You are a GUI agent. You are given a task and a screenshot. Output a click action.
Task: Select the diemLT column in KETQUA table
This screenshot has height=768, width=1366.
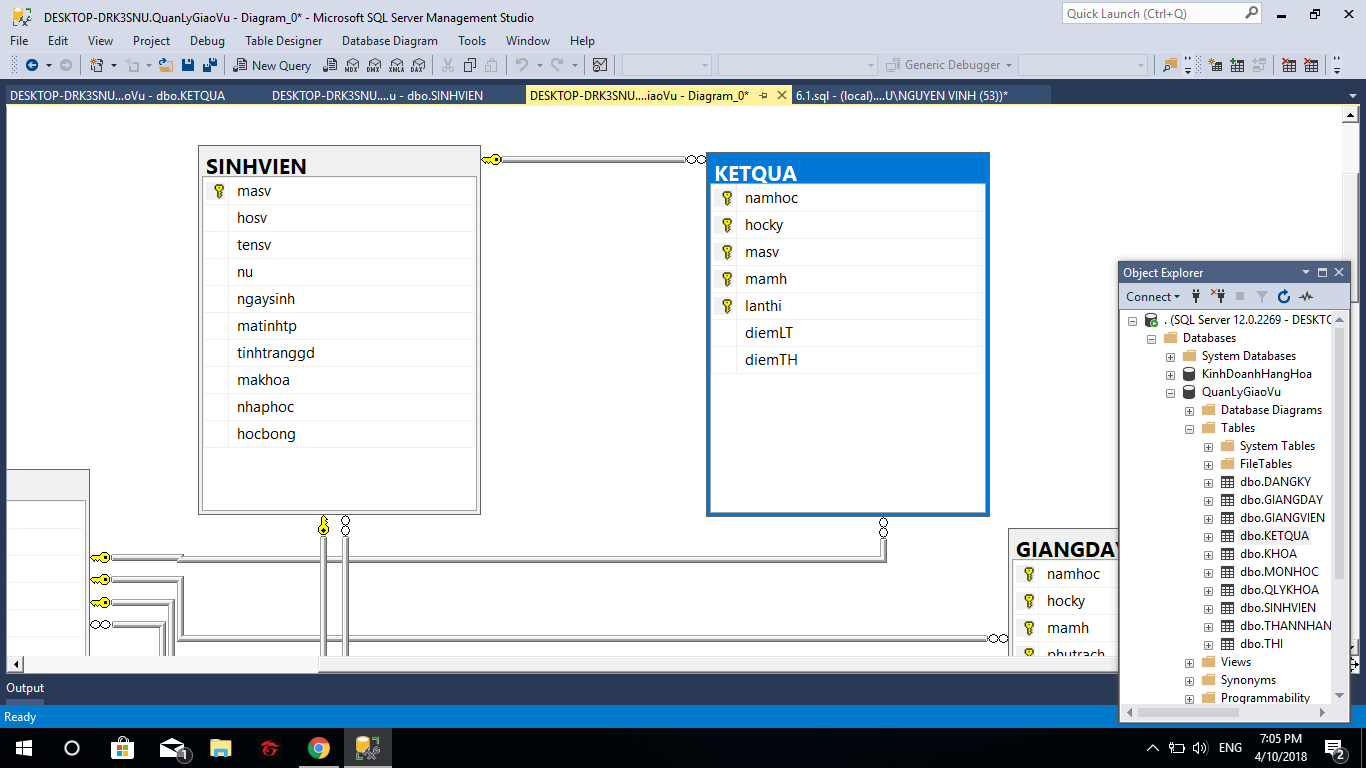(768, 333)
